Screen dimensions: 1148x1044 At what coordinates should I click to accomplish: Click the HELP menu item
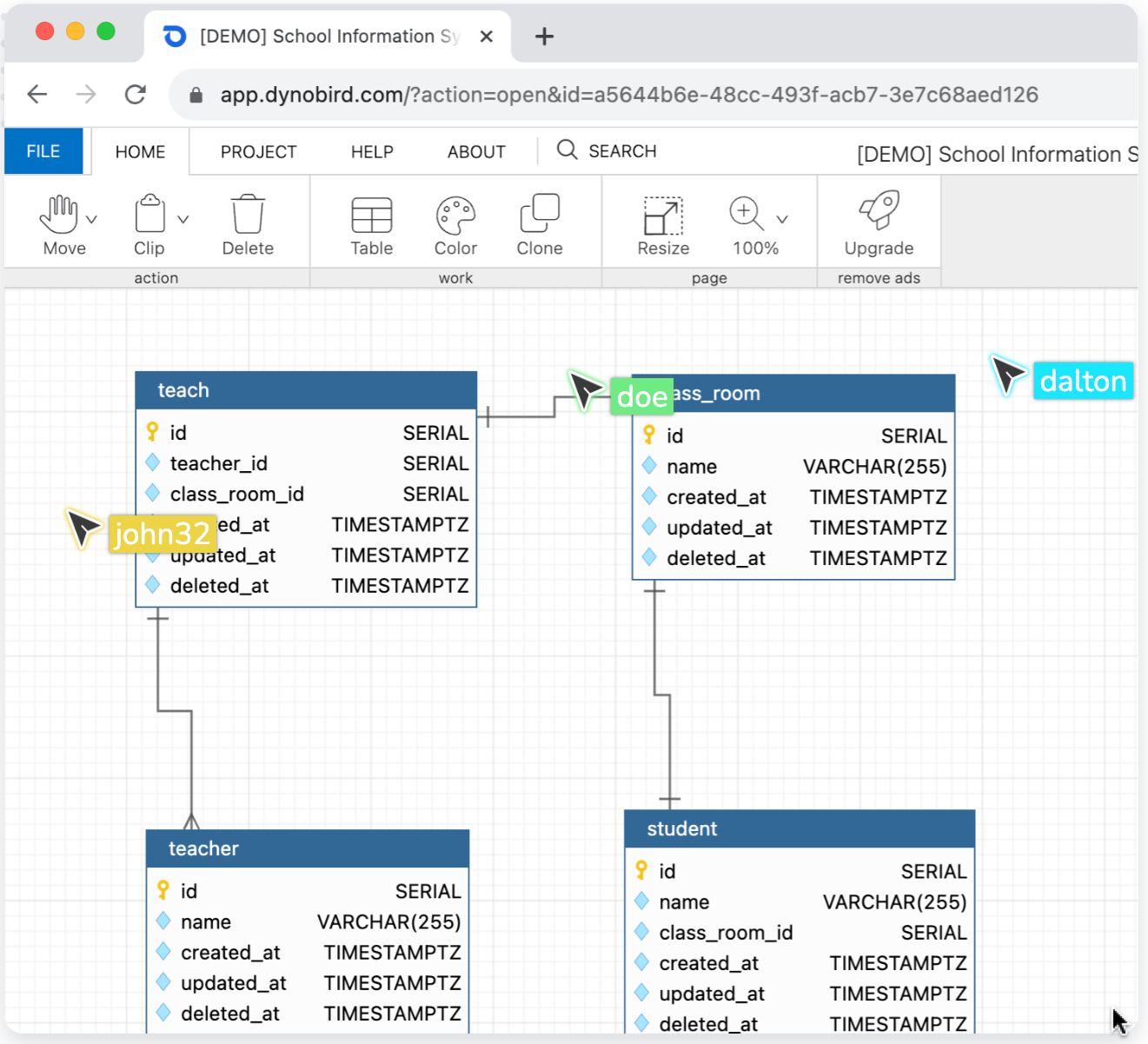coord(371,151)
